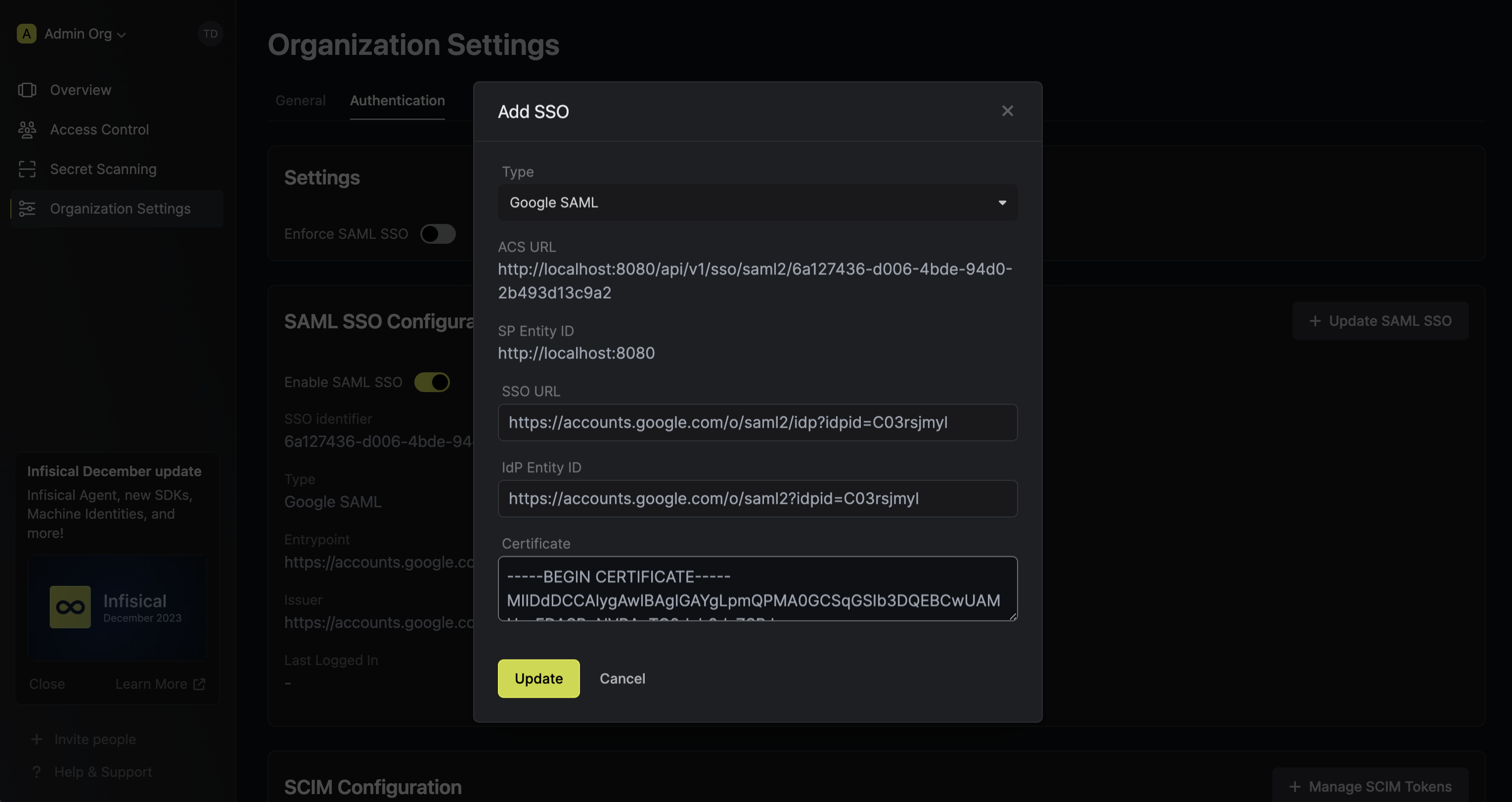This screenshot has height=802, width=1512.
Task: Click the plus icon on Update SAML SSO
Action: coord(1315,321)
